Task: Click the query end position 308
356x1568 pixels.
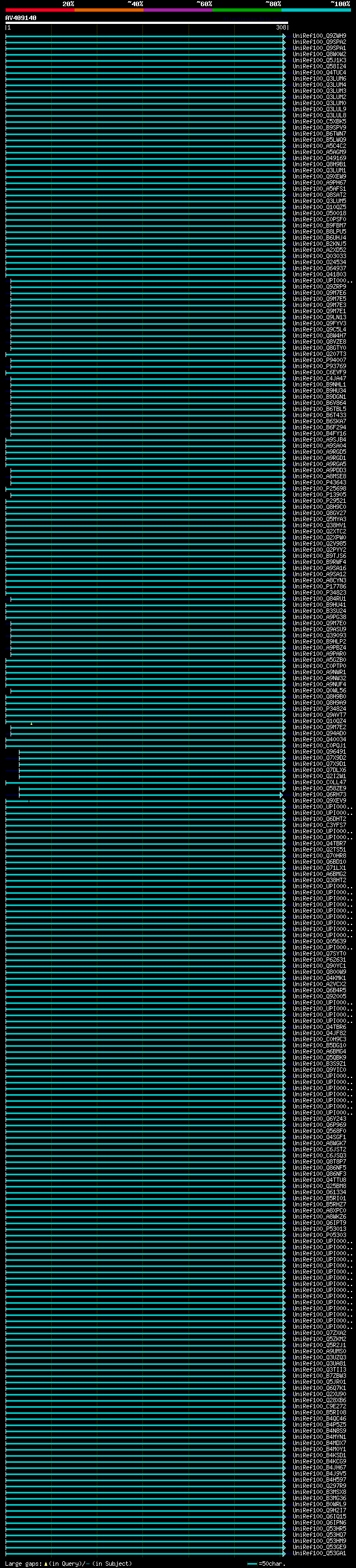Action: (x=281, y=27)
